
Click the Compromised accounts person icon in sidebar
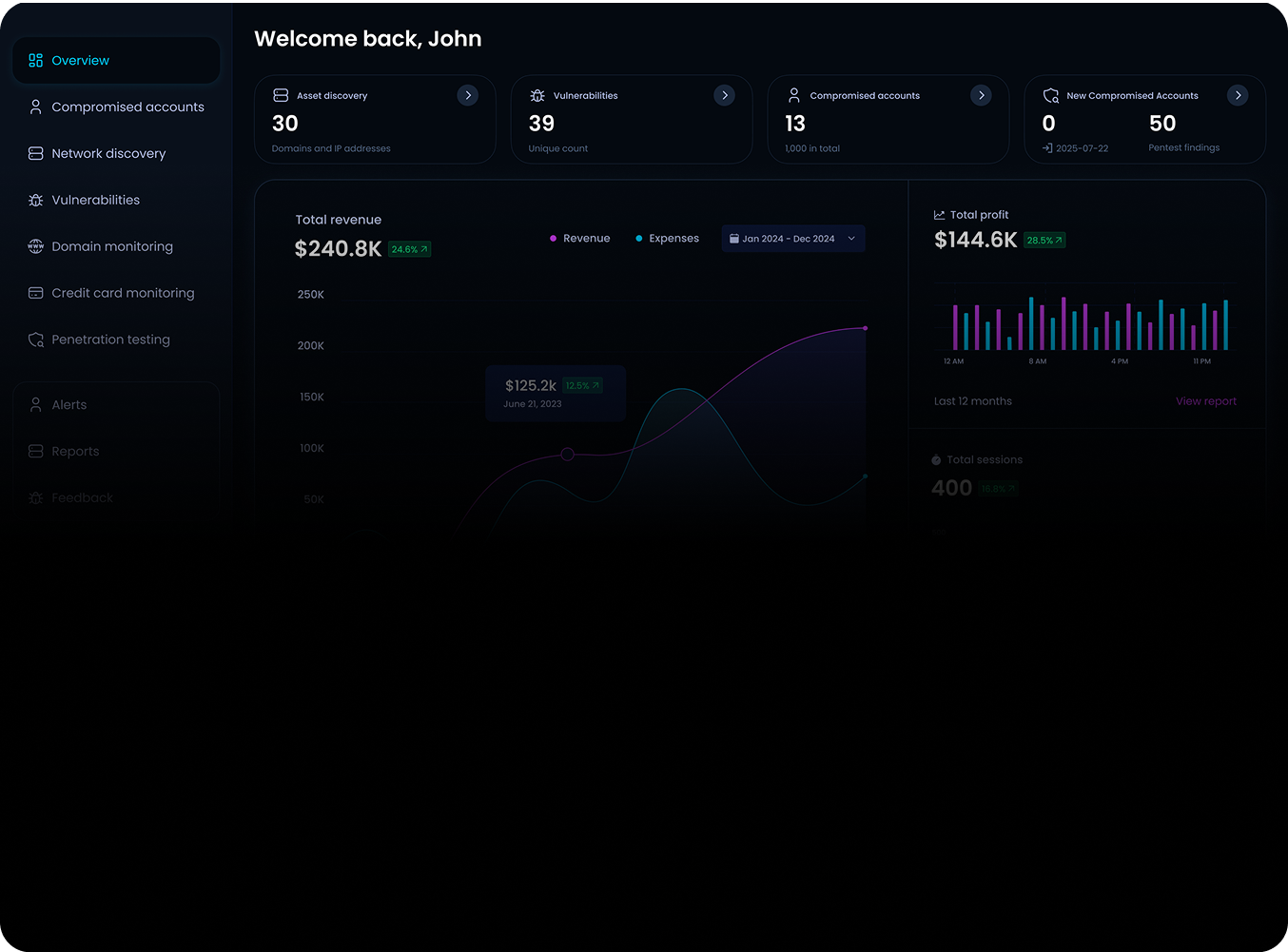pyautogui.click(x=36, y=107)
